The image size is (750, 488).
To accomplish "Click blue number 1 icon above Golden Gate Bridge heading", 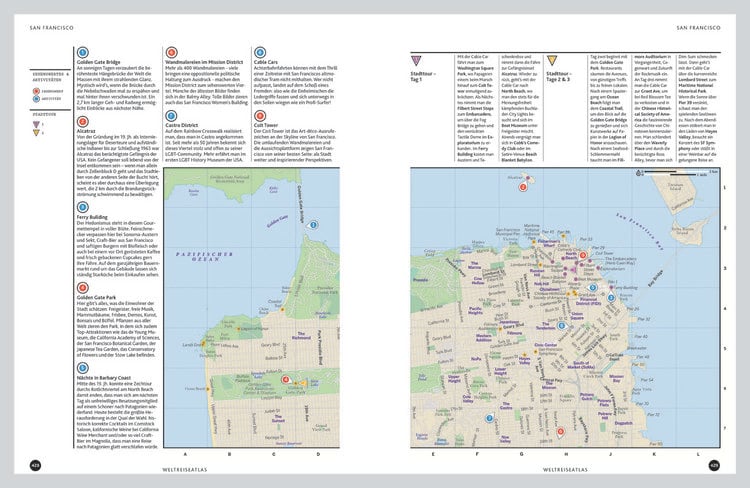I will [x=83, y=53].
